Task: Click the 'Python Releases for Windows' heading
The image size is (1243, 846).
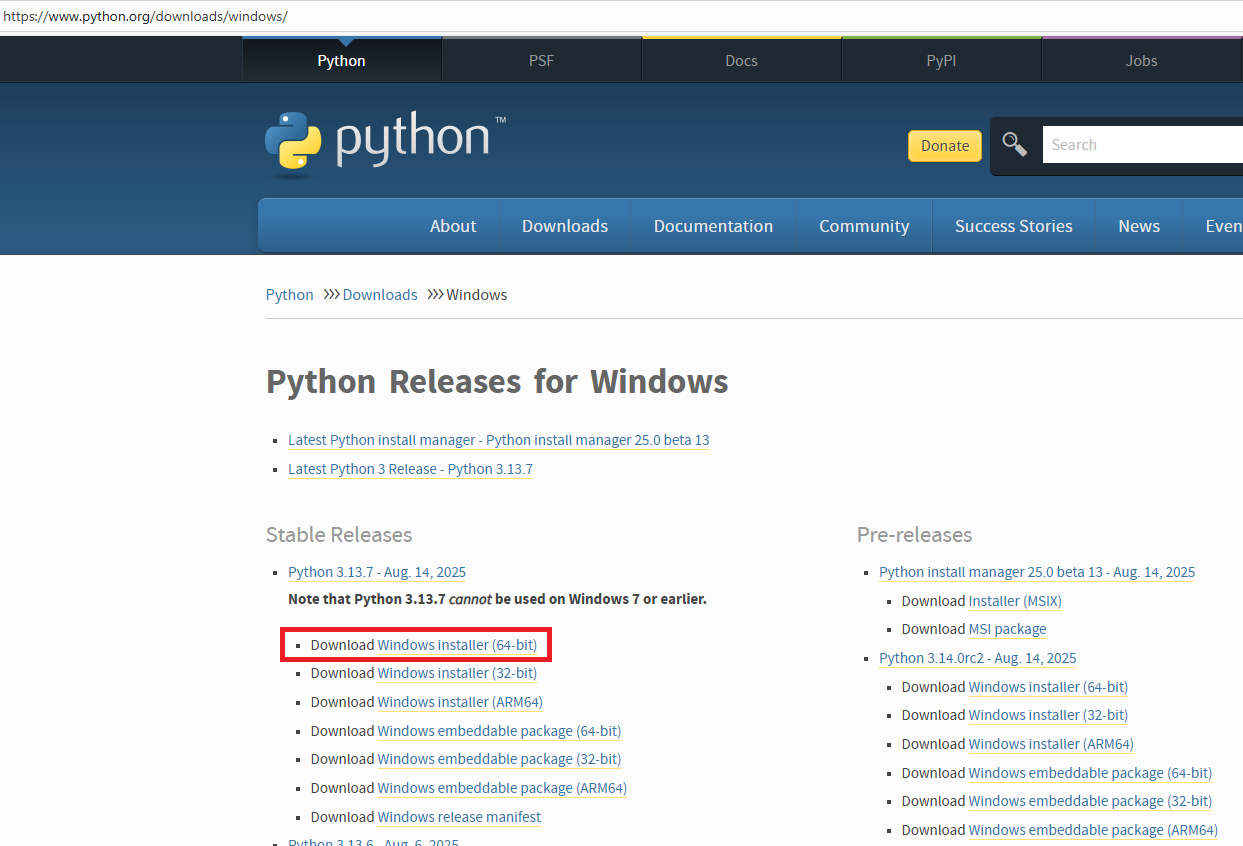Action: [x=497, y=381]
